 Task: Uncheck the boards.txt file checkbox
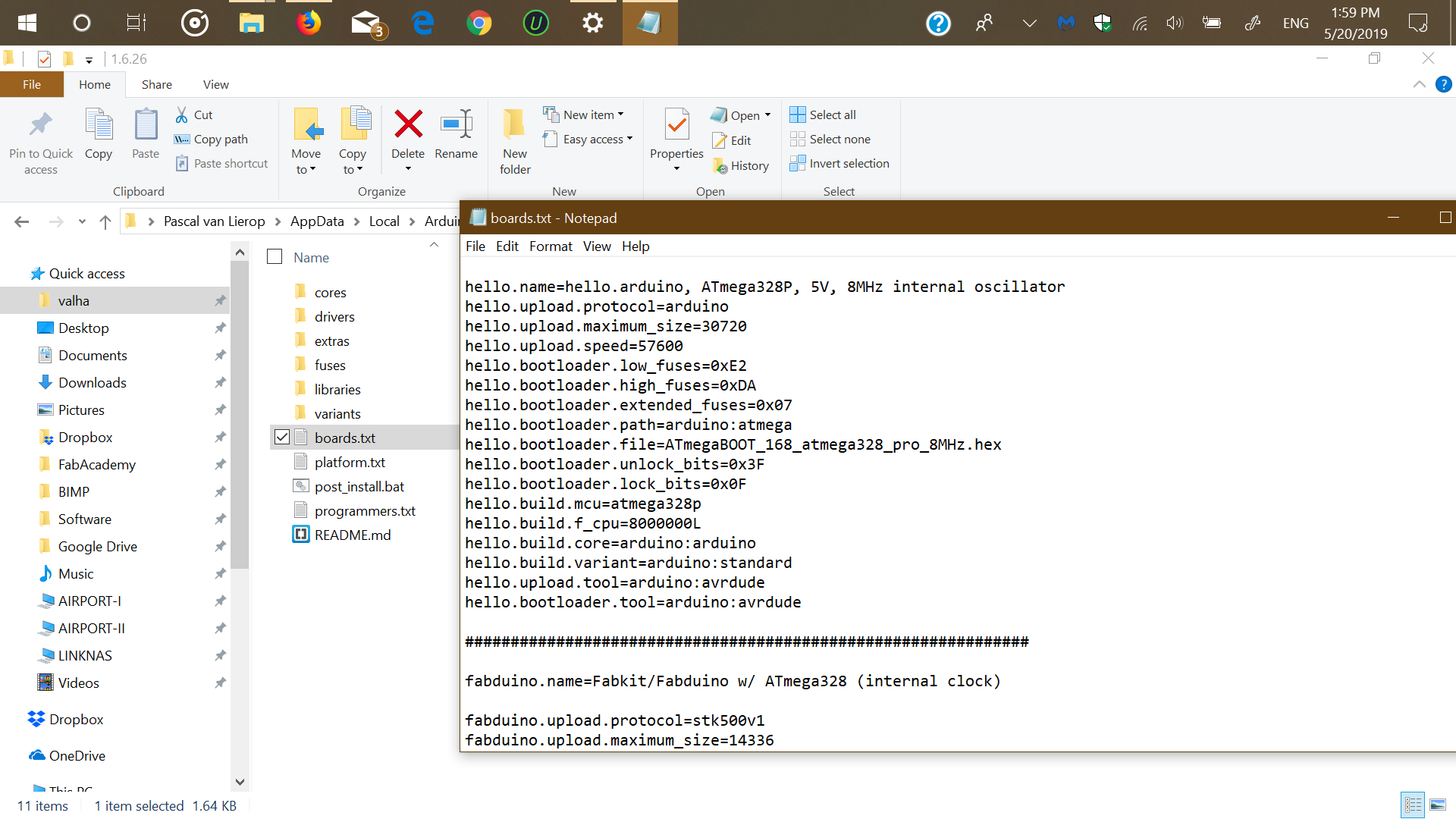(x=282, y=438)
